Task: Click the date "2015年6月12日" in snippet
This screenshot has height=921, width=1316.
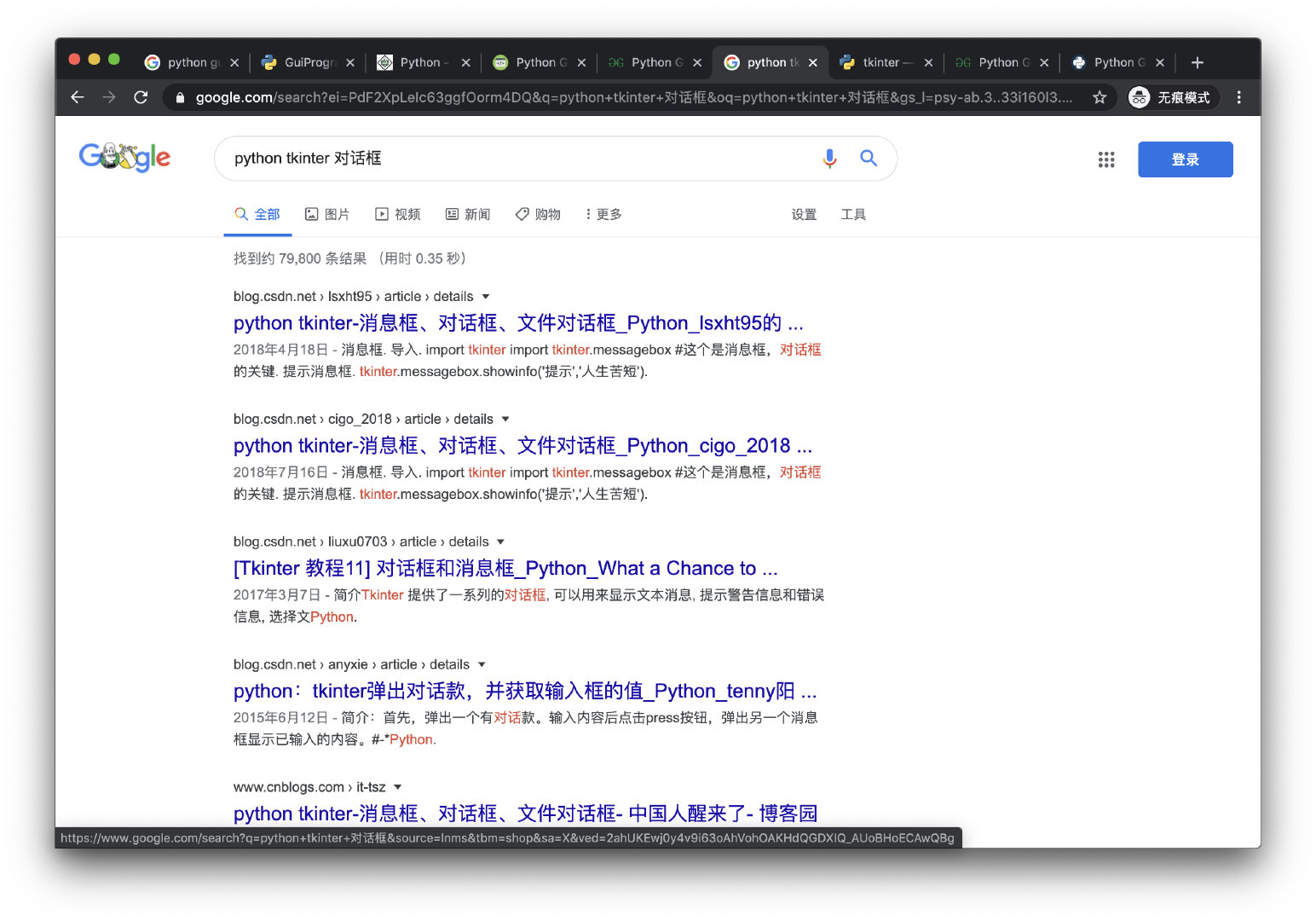Action: (280, 719)
